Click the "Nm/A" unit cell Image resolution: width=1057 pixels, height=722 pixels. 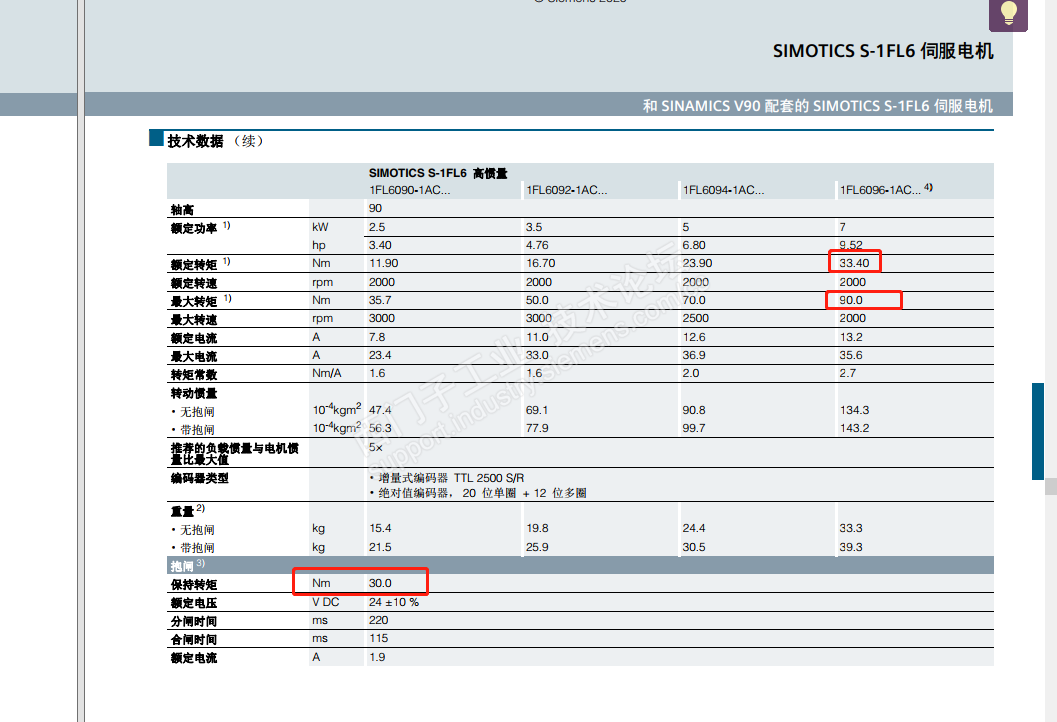(x=327, y=373)
